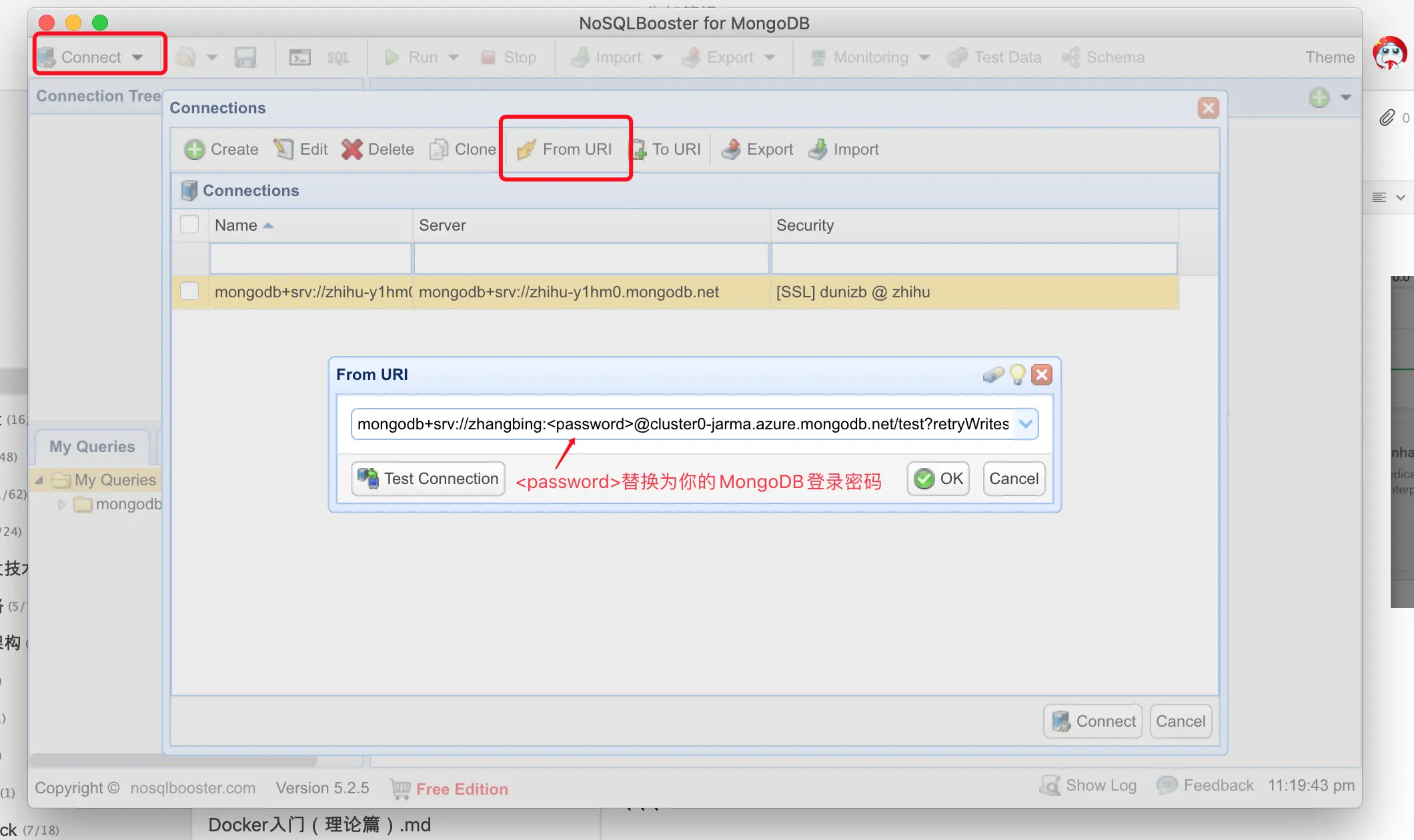Click the Edit connection icon
Image resolution: width=1414 pixels, height=840 pixels.
[284, 149]
